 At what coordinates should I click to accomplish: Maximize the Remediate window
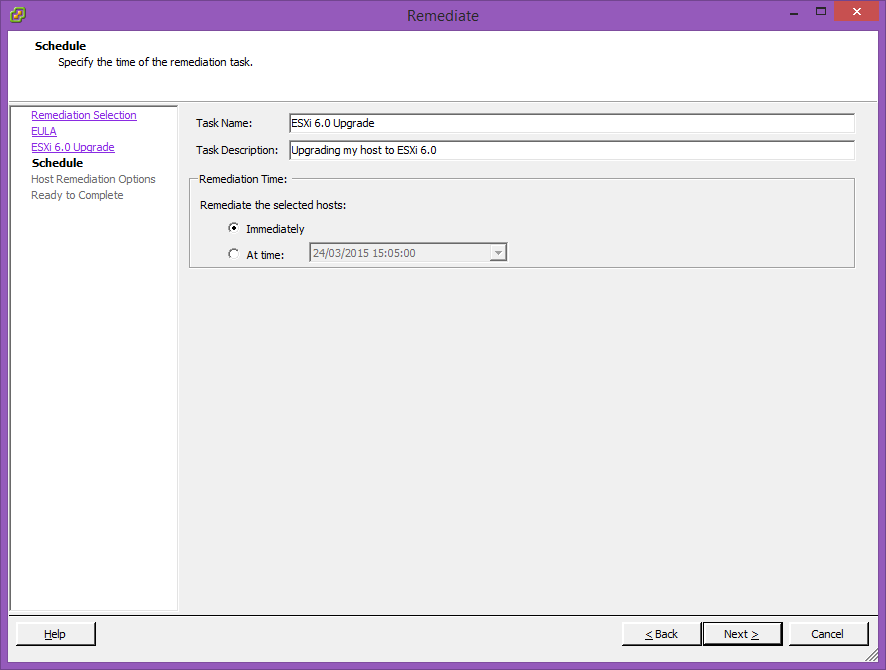pyautogui.click(x=821, y=12)
